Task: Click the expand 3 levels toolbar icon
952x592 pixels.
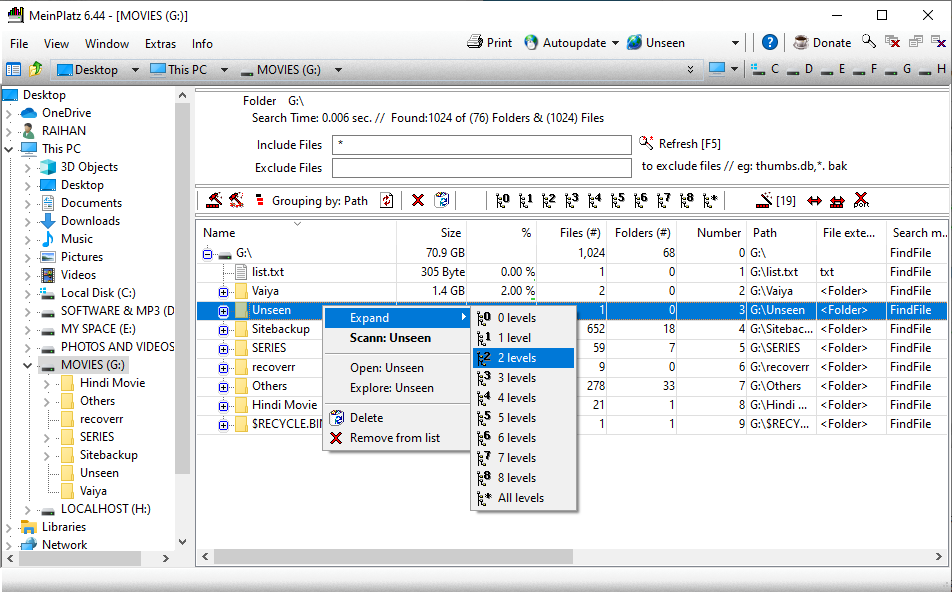Action: coord(571,200)
